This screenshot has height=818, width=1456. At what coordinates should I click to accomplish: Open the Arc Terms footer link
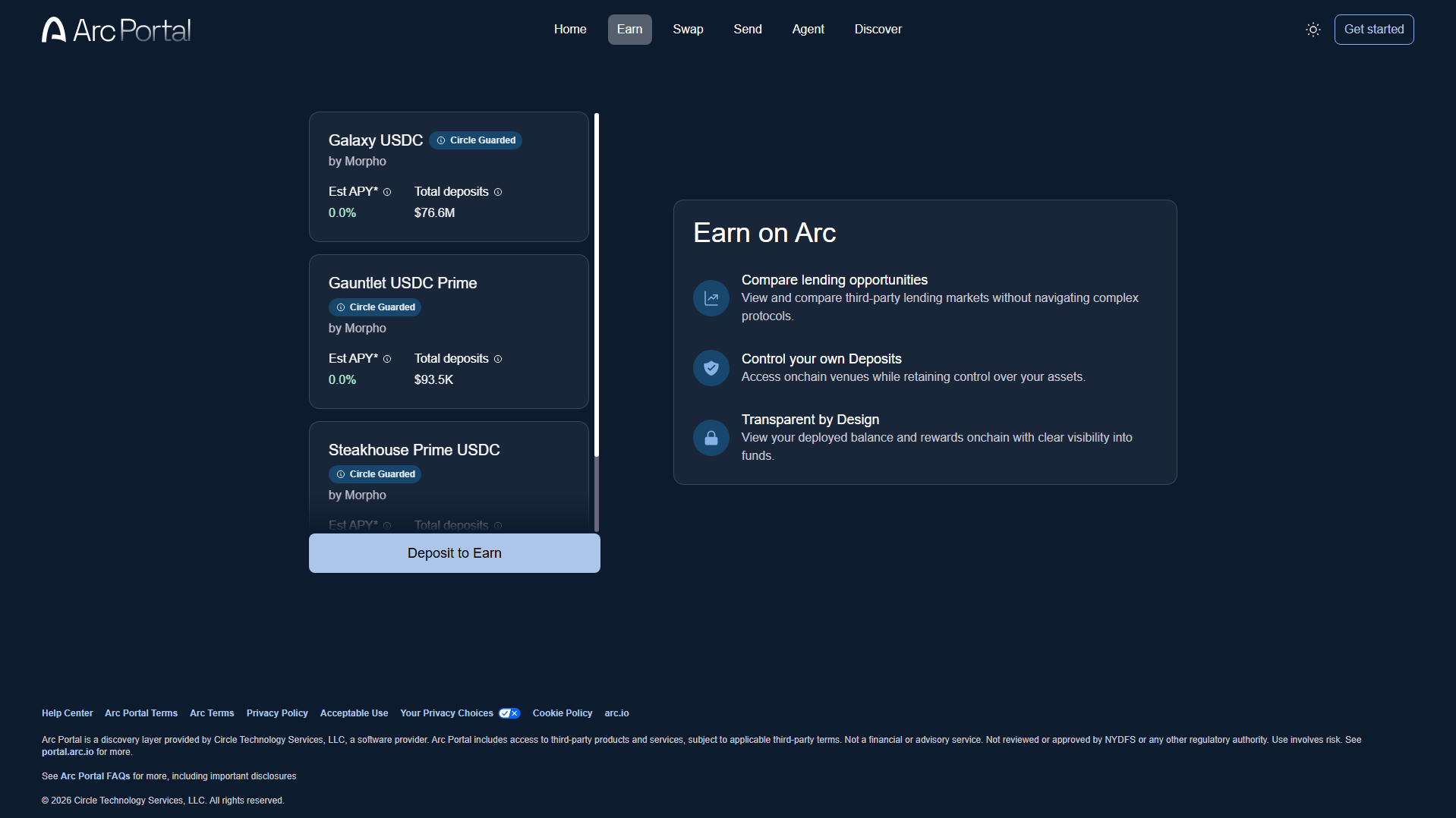[x=212, y=713]
